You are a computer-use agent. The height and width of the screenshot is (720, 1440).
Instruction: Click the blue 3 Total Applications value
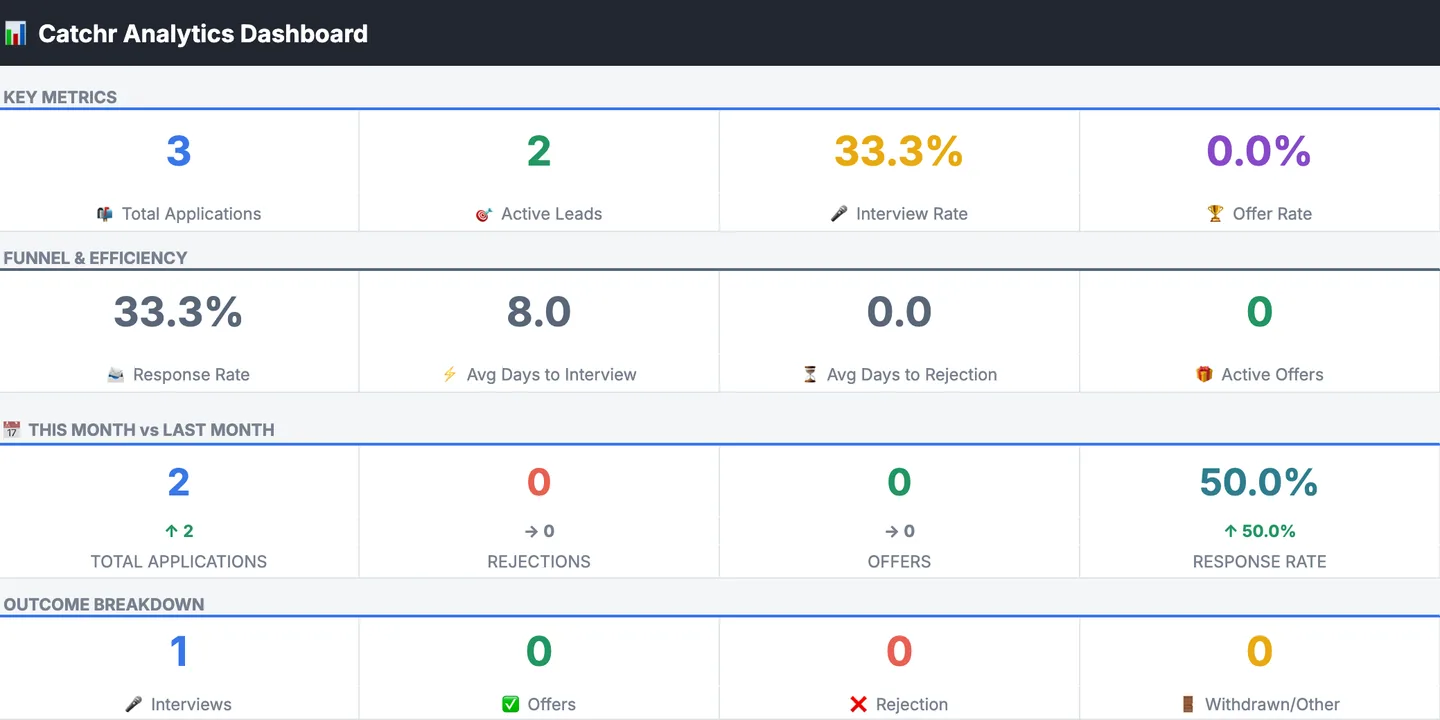tap(179, 151)
